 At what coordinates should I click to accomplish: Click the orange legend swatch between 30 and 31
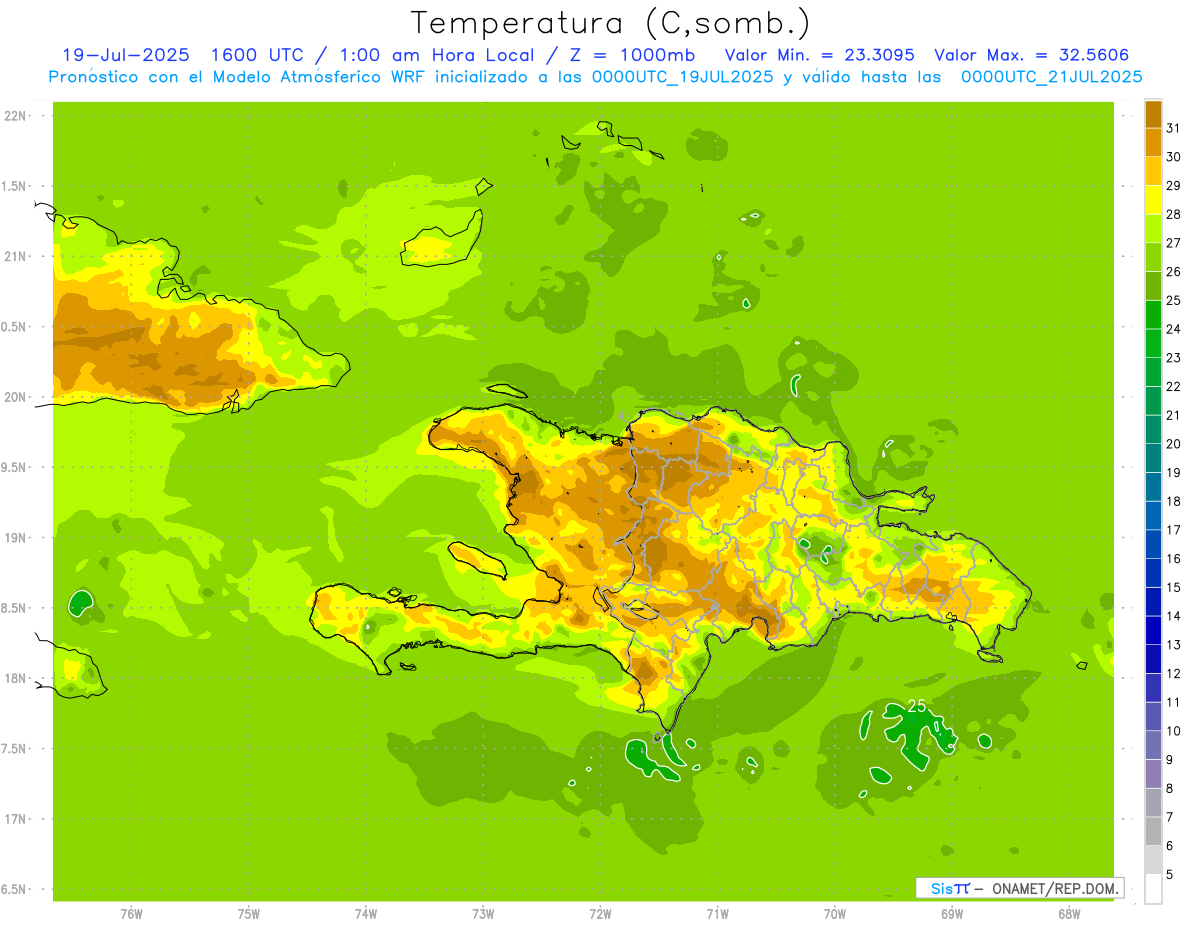tap(1153, 142)
